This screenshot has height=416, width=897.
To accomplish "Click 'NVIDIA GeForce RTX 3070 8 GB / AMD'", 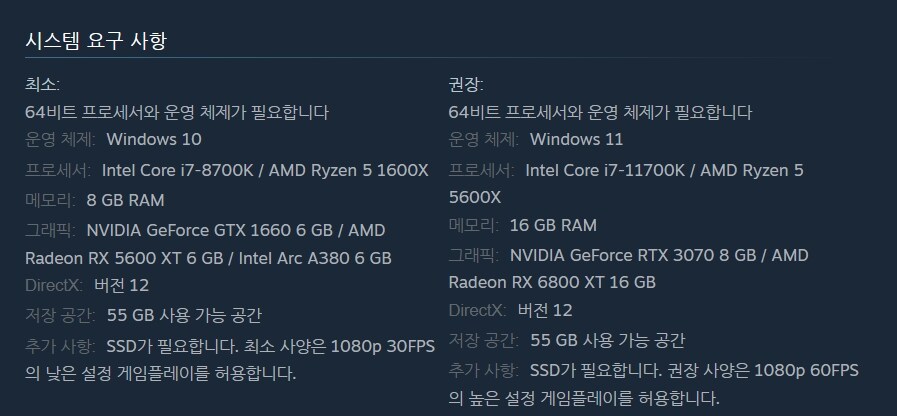I will 659,255.
